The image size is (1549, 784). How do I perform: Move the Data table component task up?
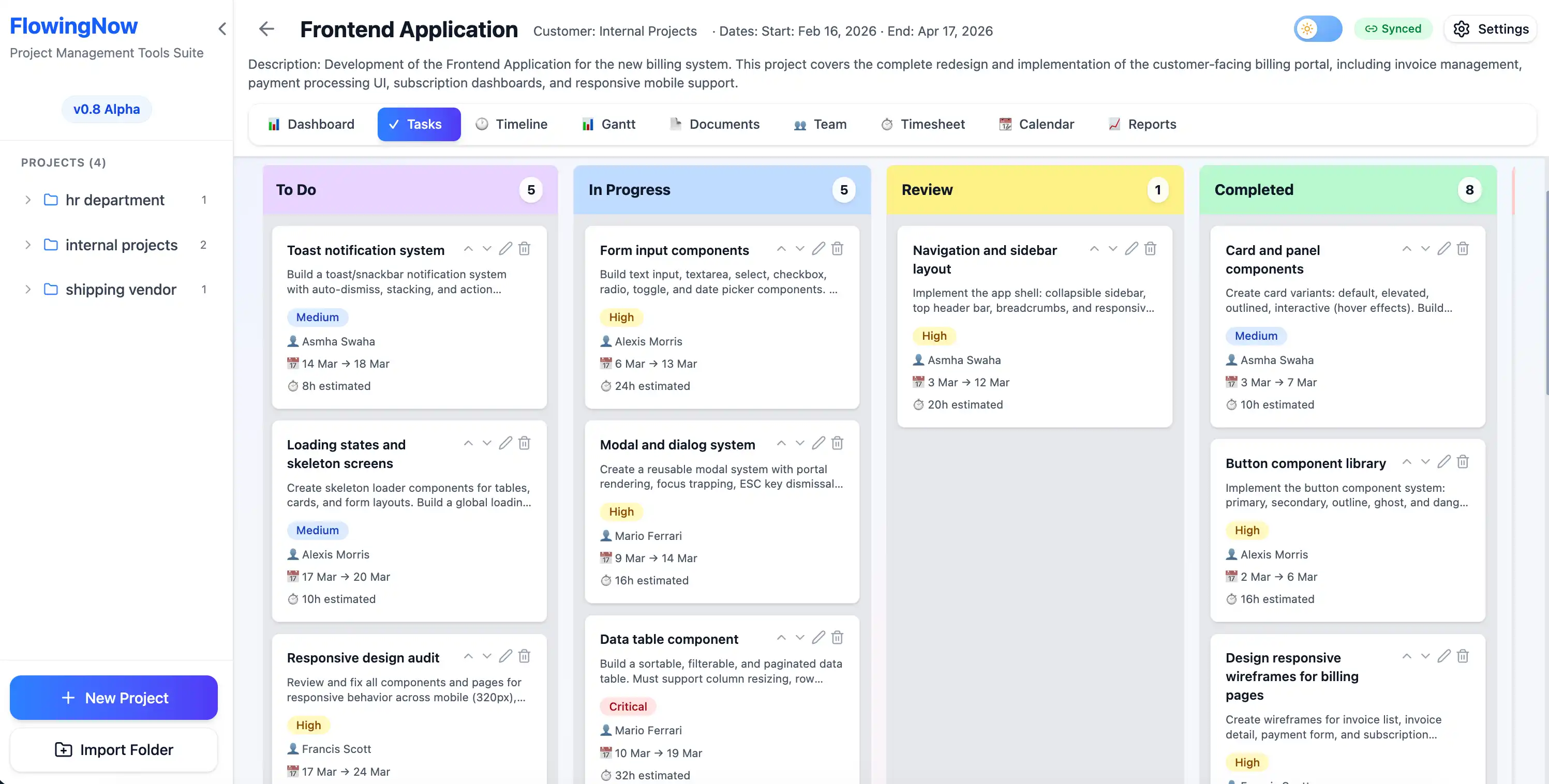pos(782,637)
